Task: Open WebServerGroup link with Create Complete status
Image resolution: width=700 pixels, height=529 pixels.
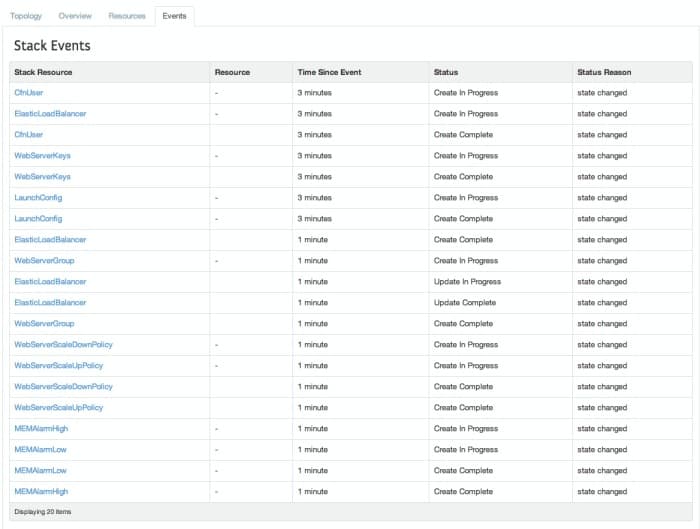Action: 44,324
